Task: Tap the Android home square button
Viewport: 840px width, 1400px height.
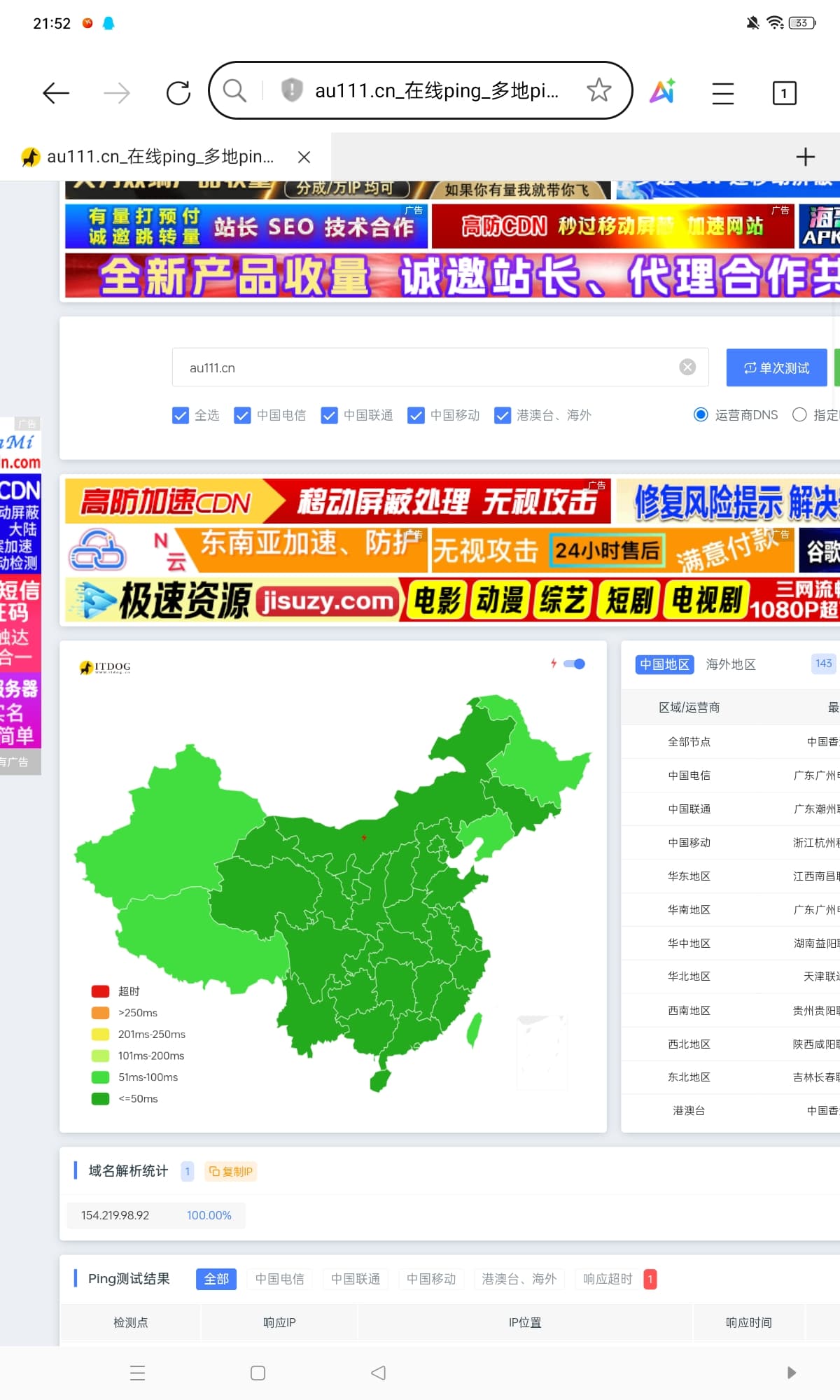Action: 258,1373
